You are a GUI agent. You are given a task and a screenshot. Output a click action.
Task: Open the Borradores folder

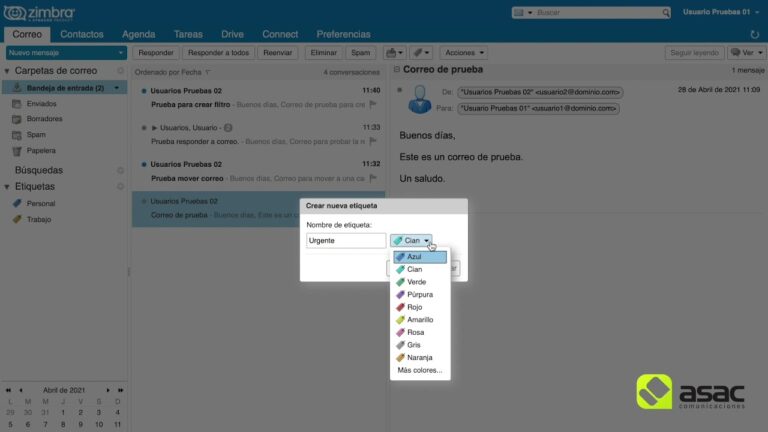[x=44, y=119]
